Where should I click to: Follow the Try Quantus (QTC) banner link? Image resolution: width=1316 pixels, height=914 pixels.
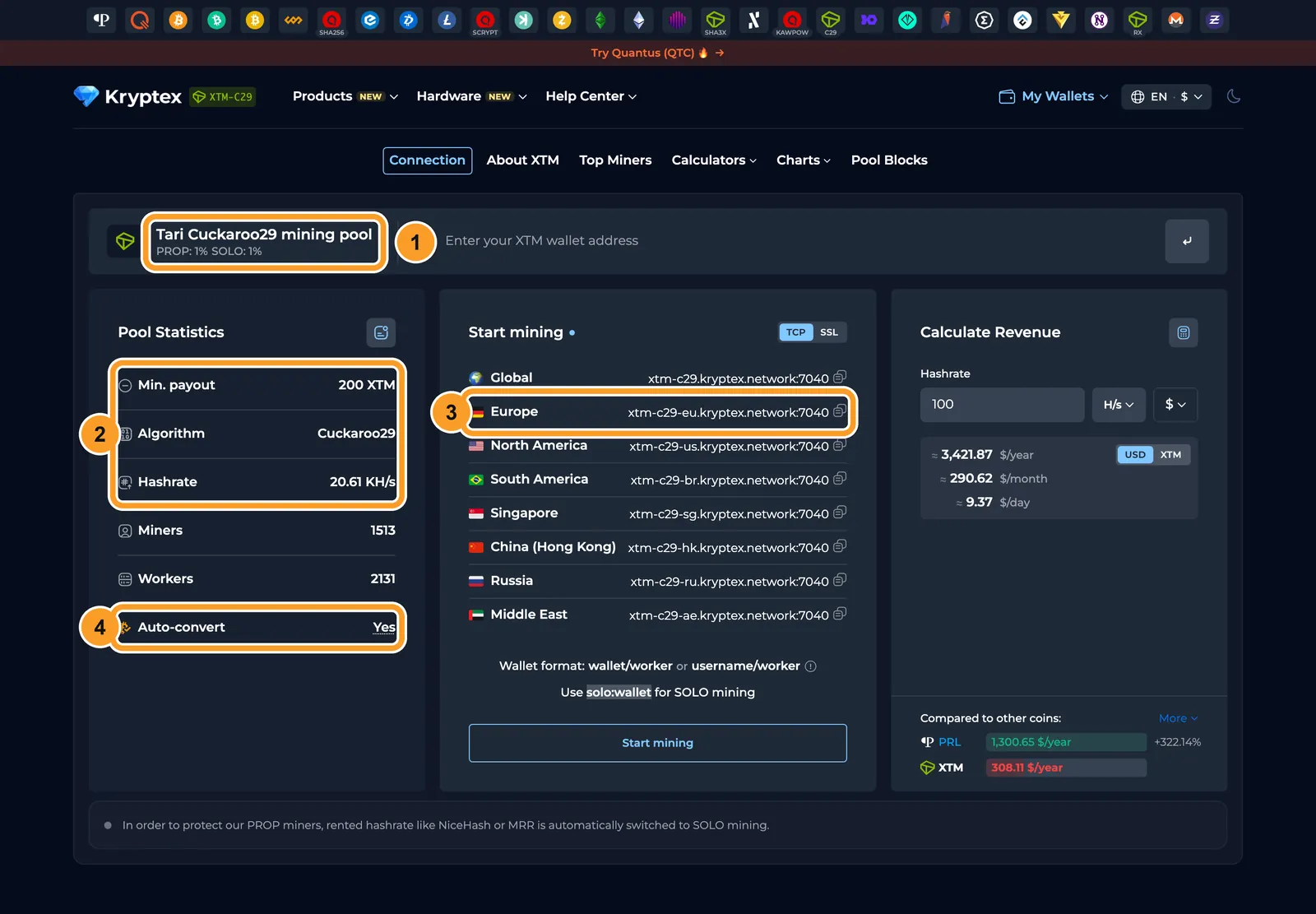pos(658,53)
